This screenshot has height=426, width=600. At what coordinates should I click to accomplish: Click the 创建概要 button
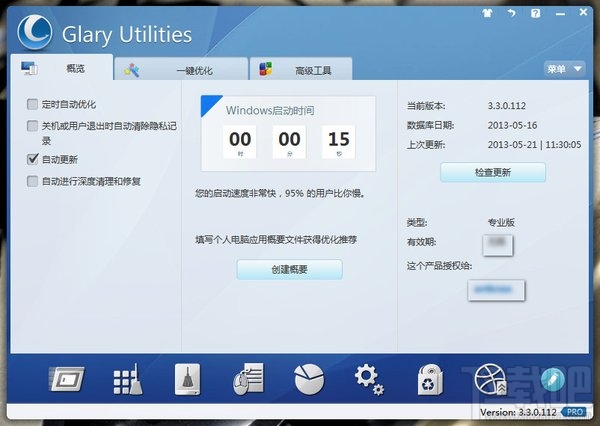pyautogui.click(x=289, y=269)
